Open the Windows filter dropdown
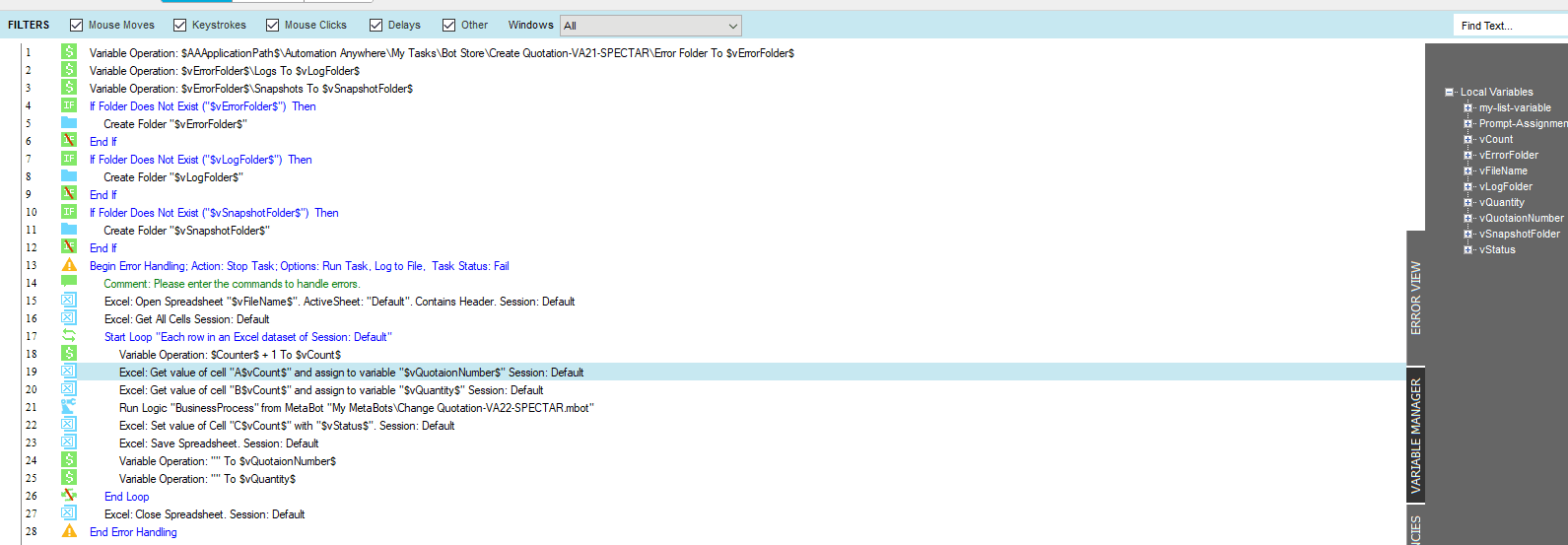The image size is (1568, 545). point(650,26)
